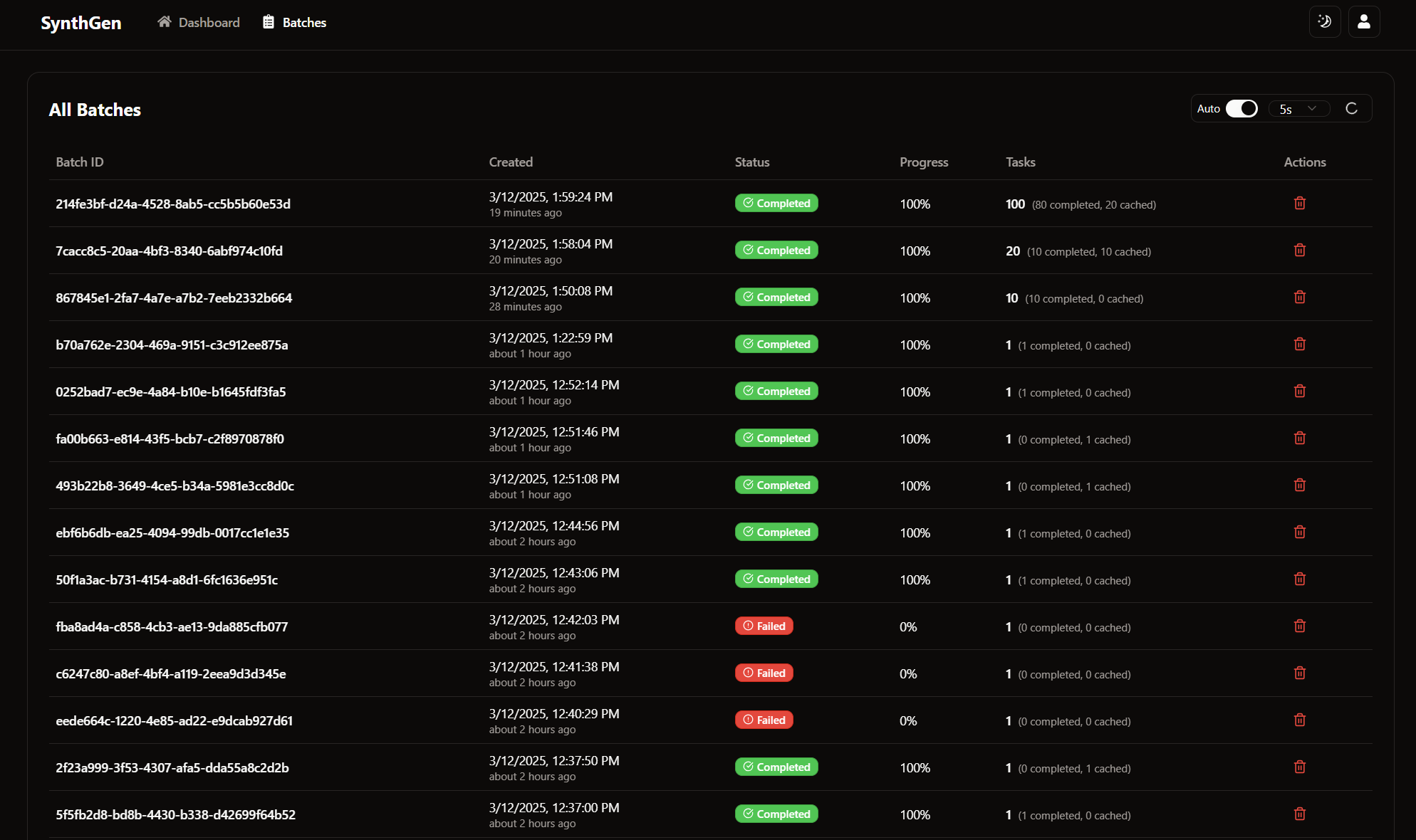Open batch 0252bad7-ec9e-4a84-b10e-b1645fdf3fa5
1416x840 pixels.
point(171,392)
